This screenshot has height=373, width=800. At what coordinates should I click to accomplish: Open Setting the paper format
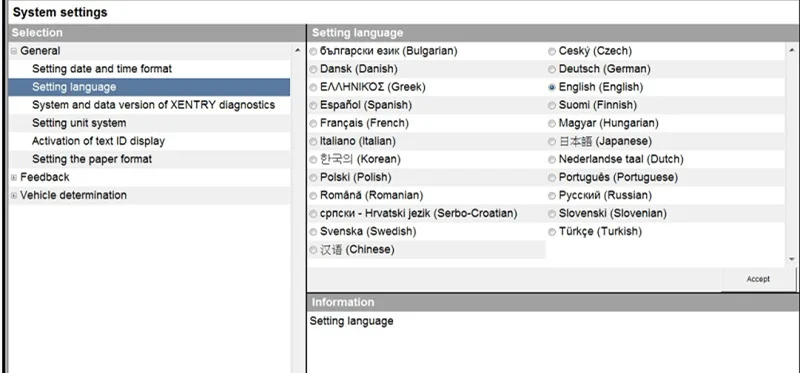pos(92,159)
